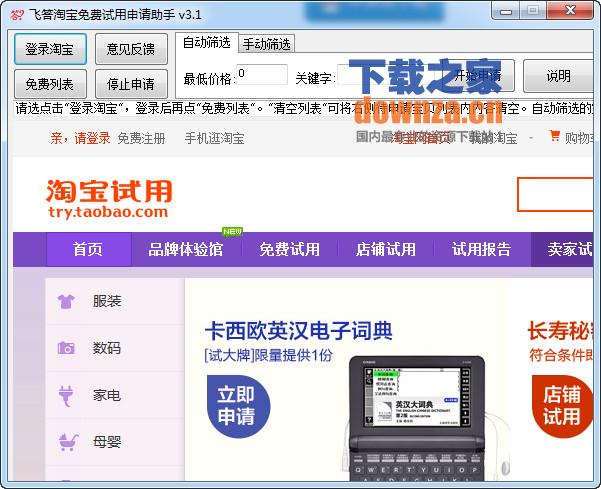Open the 数码 category
The image size is (601, 489).
coord(107,348)
